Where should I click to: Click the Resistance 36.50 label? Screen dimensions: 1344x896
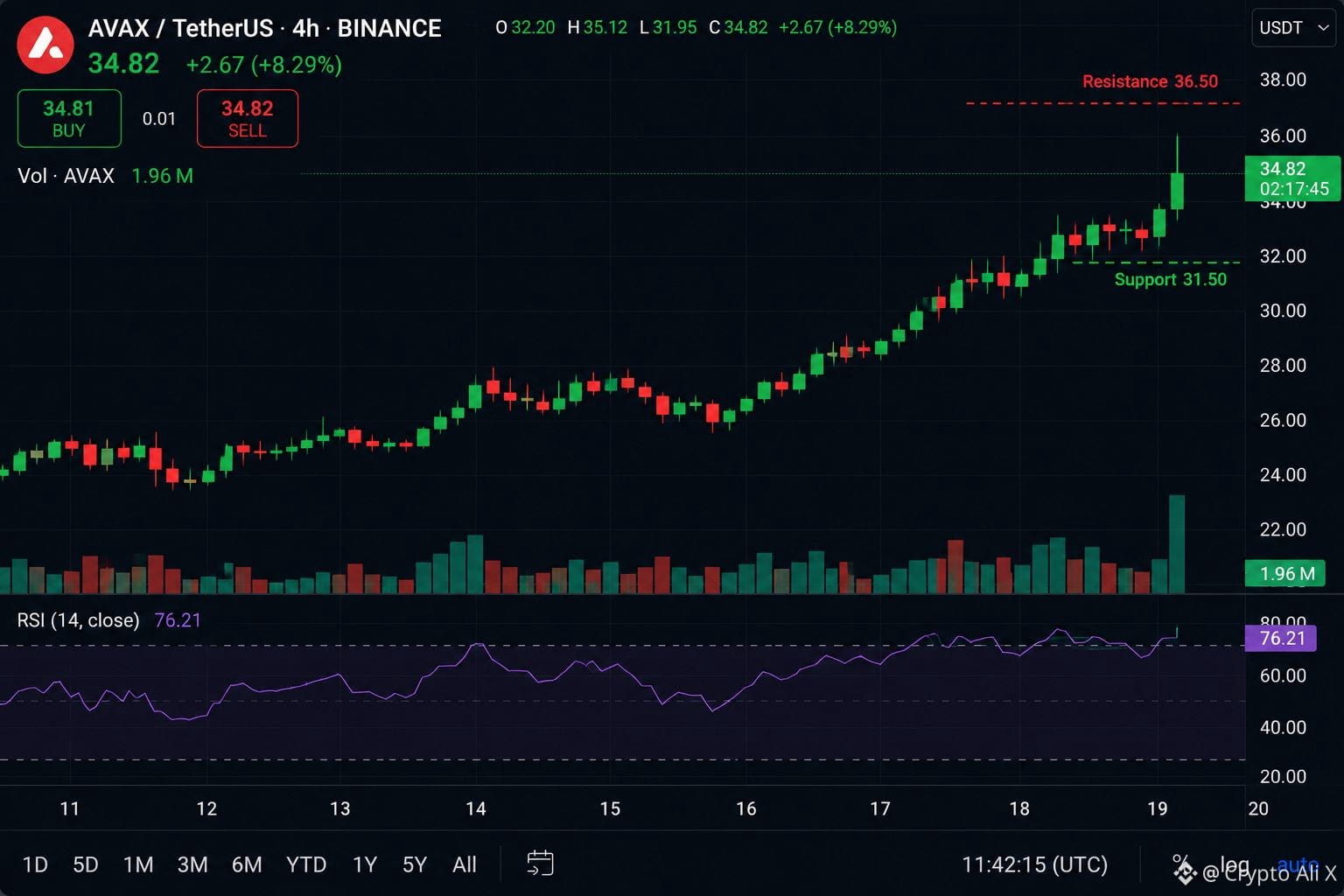[1150, 81]
